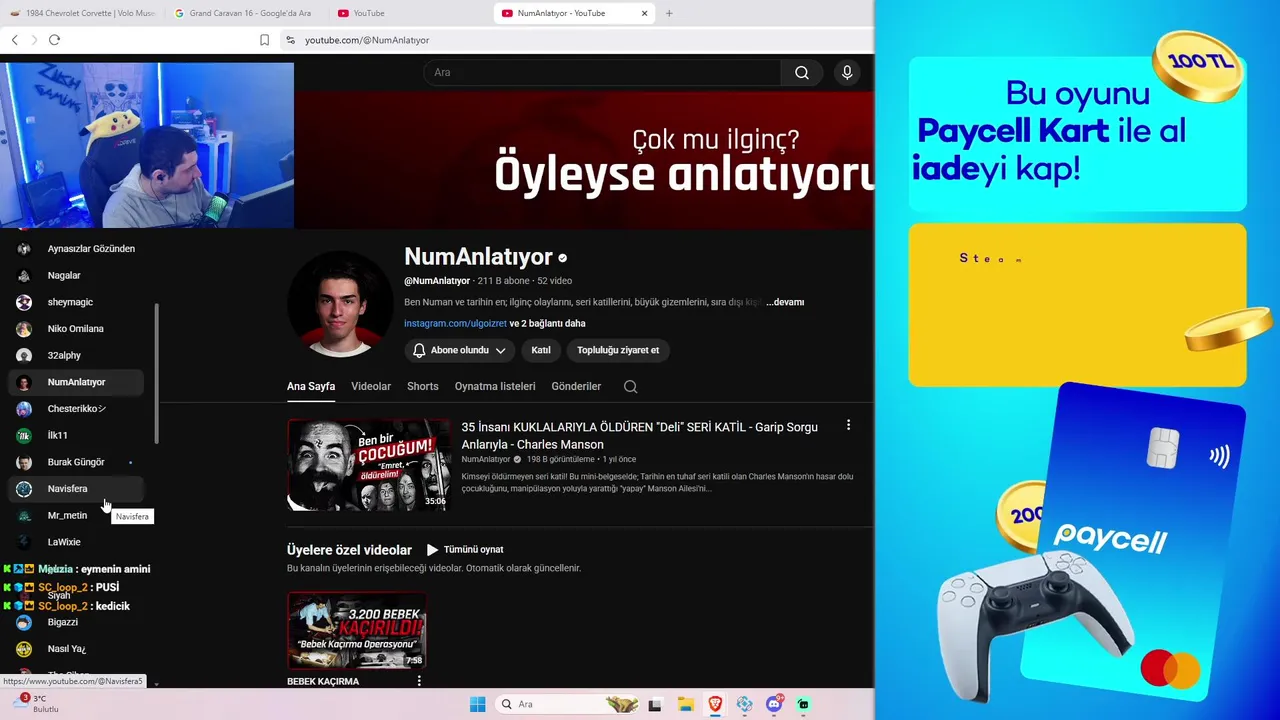Open sheymagic channel in sidebar
1280x720 pixels.
point(76,302)
